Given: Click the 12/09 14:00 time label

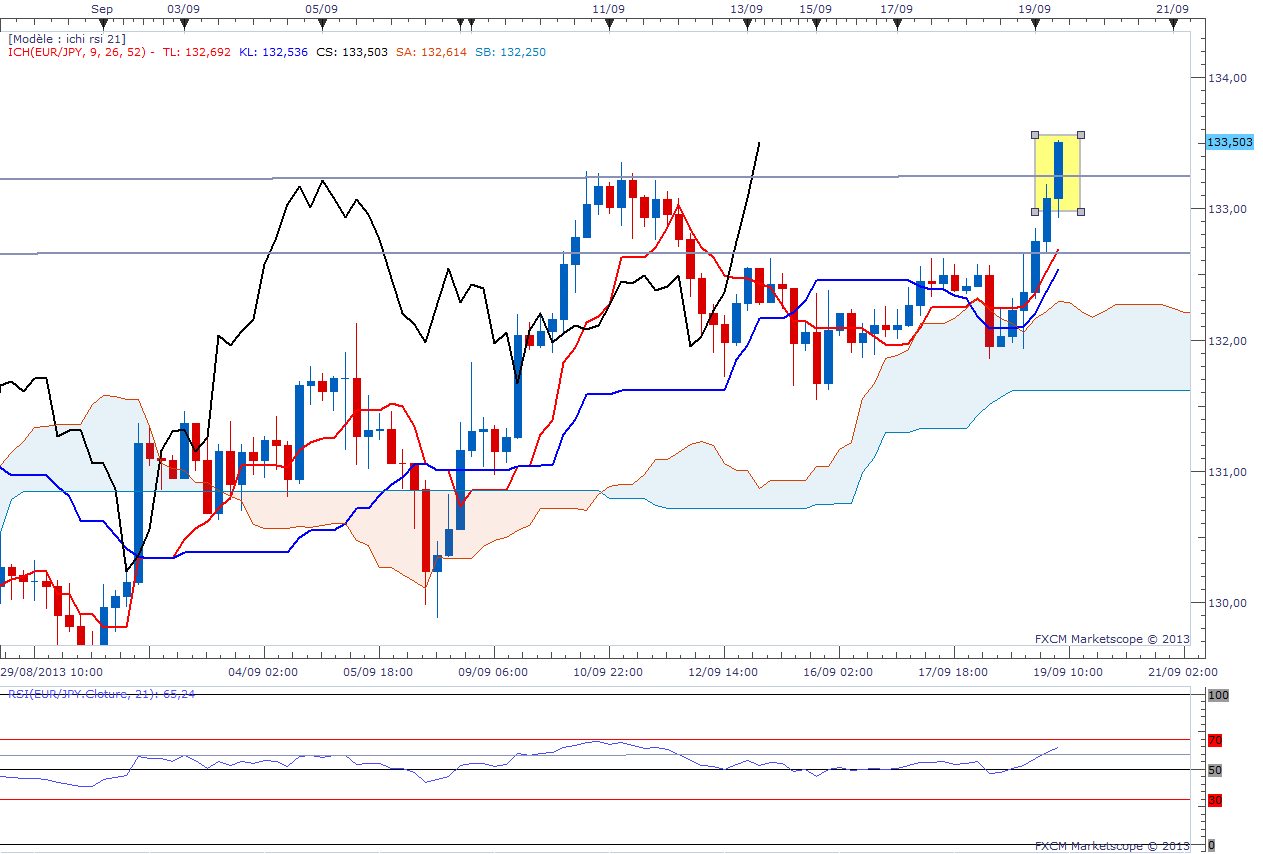Looking at the screenshot, I should pos(723,671).
